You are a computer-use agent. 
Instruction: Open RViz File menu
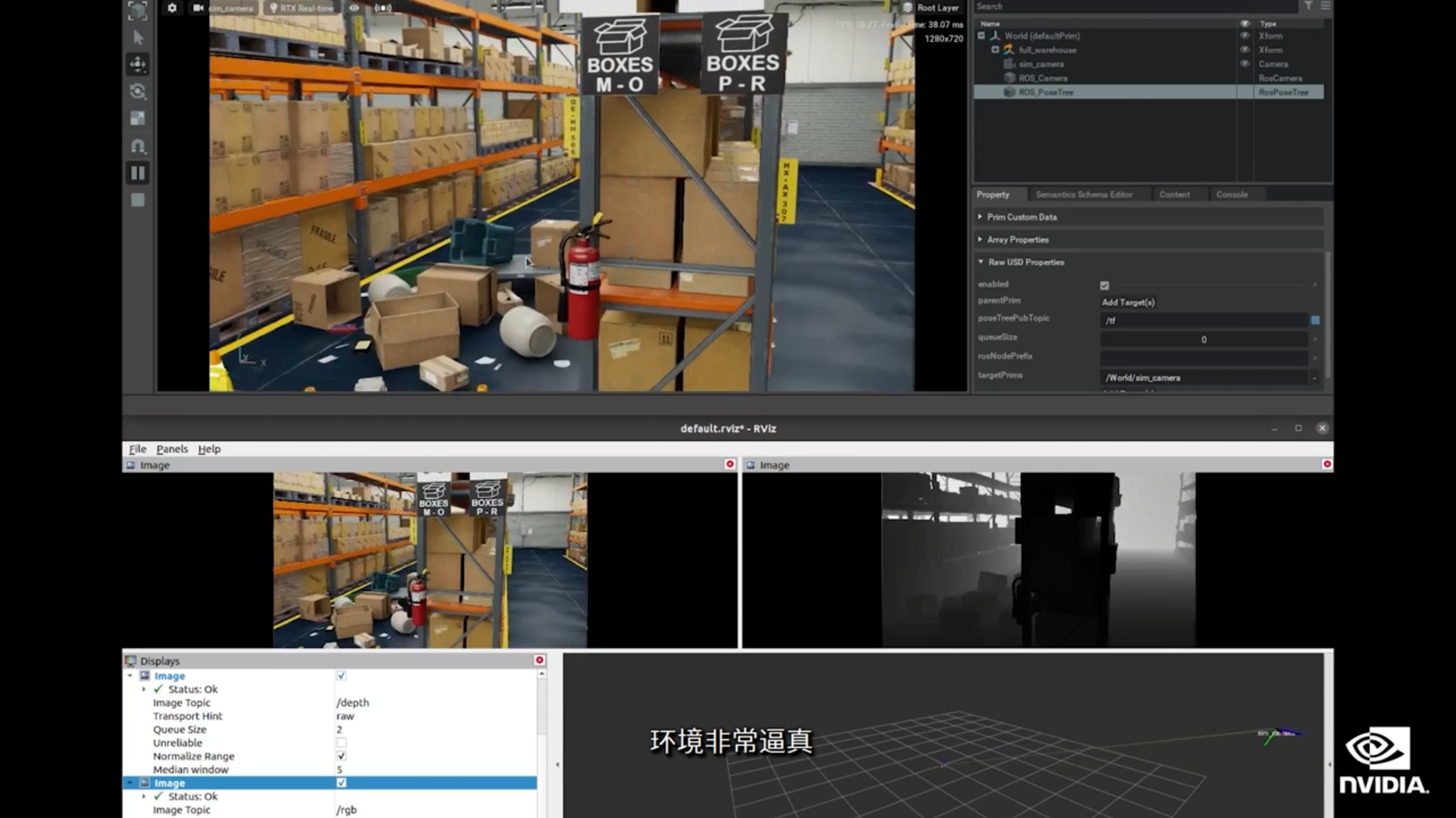point(138,449)
